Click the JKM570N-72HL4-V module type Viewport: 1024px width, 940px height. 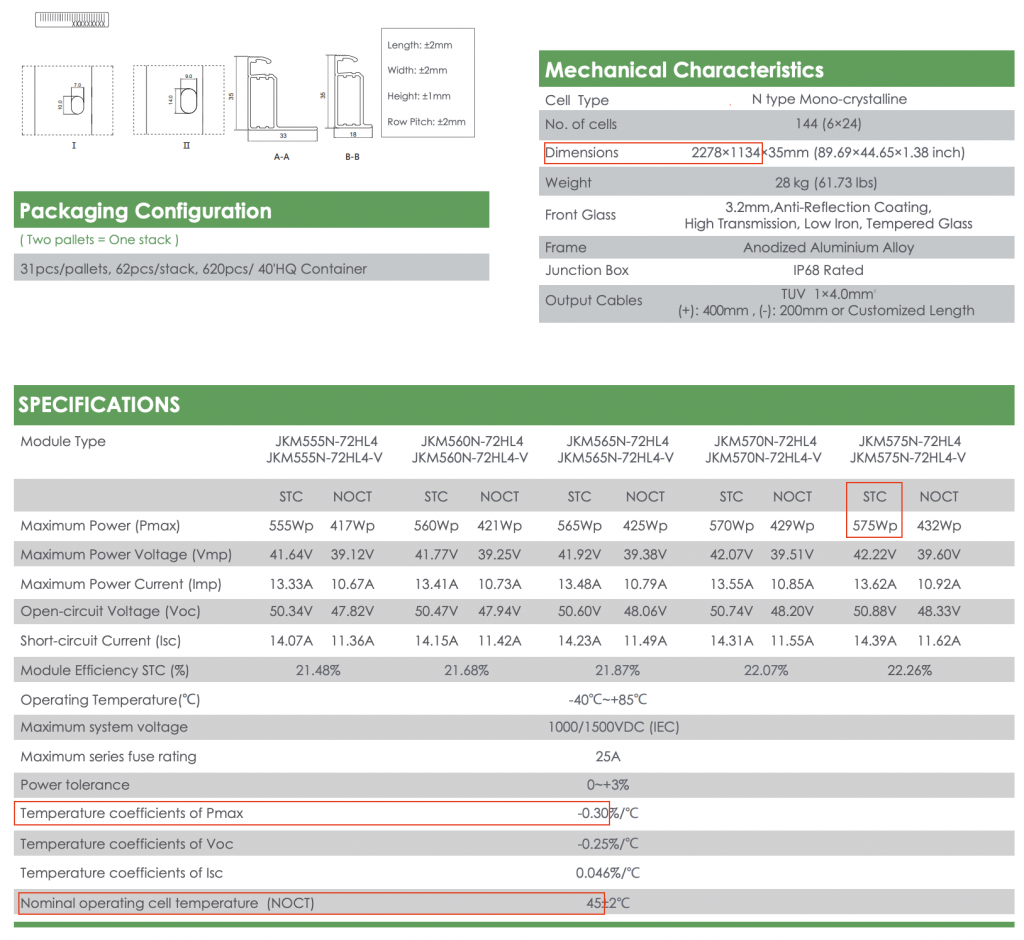[x=763, y=458]
